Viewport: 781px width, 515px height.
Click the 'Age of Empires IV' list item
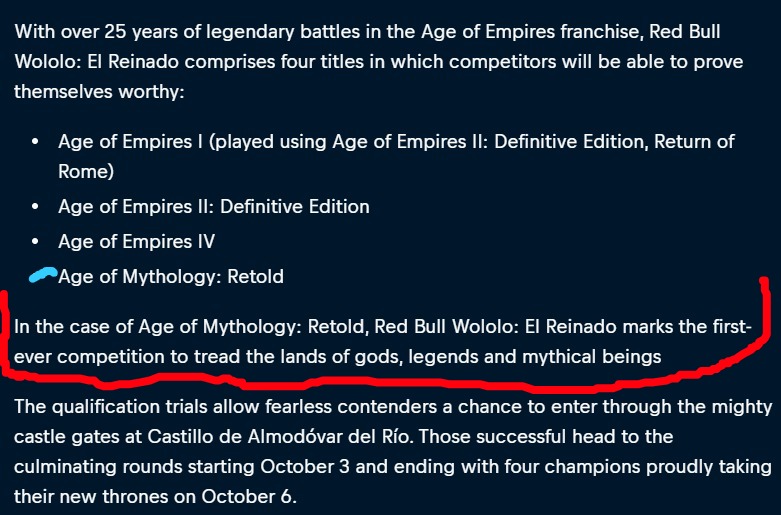[136, 242]
